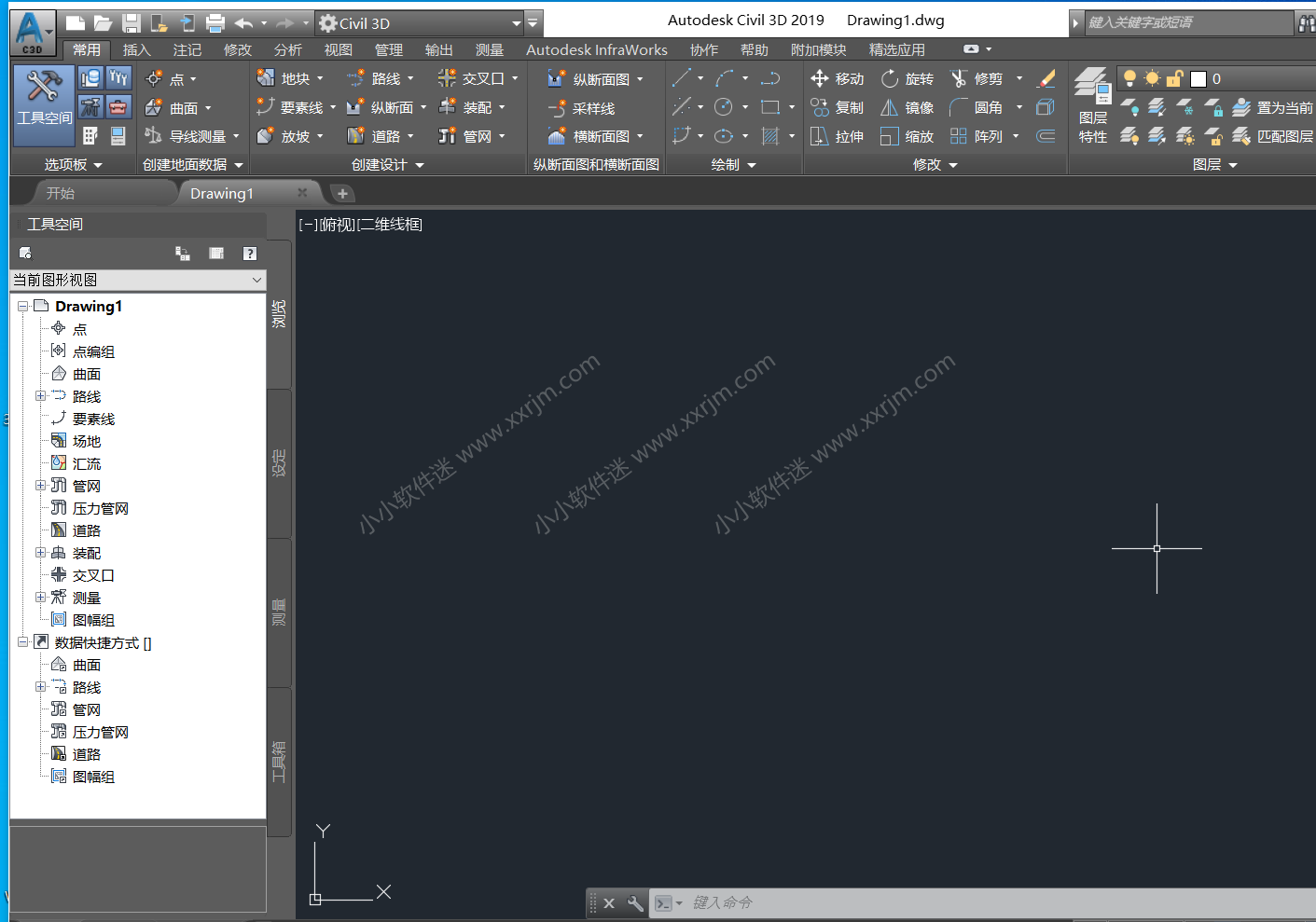This screenshot has width=1316, height=922.
Task: Select the Scale (缩放) tool
Action: click(x=907, y=136)
